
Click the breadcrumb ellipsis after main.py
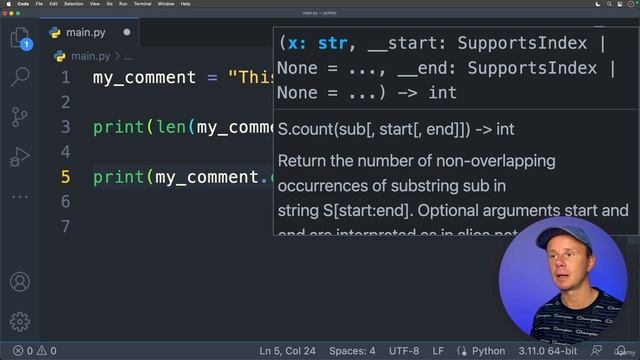point(128,57)
